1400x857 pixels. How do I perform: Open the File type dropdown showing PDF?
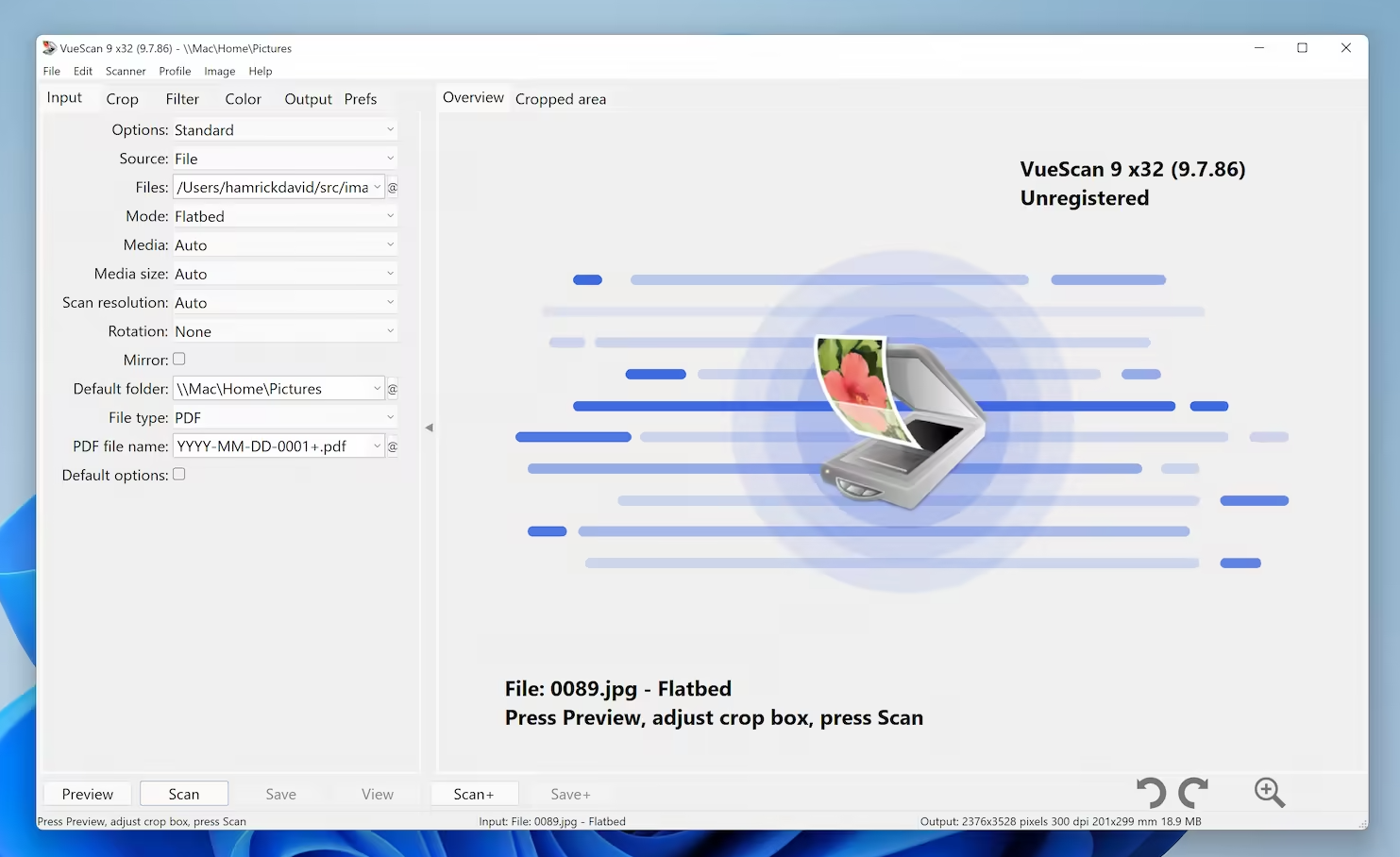(x=285, y=417)
